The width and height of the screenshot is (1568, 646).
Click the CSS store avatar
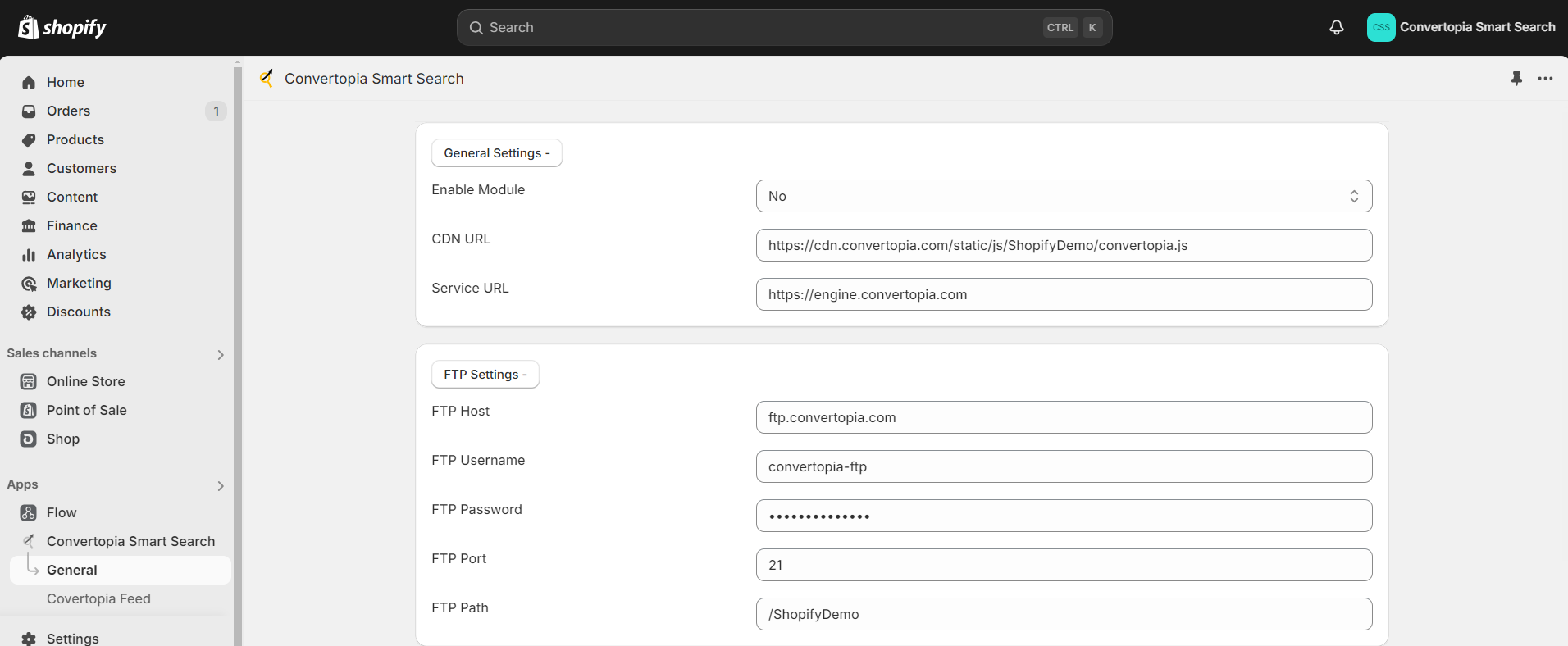pyautogui.click(x=1381, y=27)
